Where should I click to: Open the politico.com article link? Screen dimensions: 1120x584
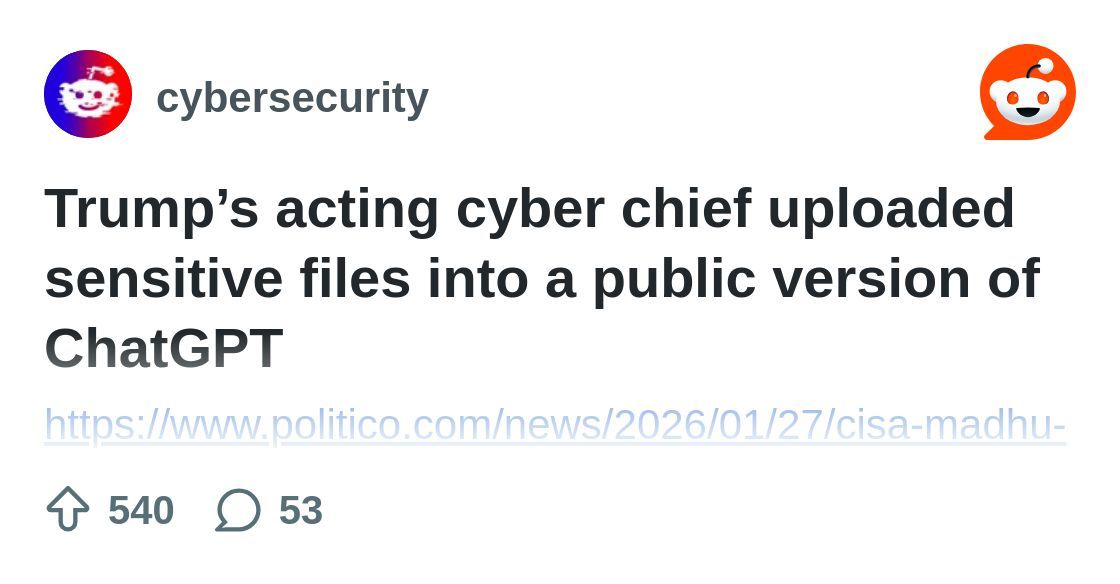[555, 425]
